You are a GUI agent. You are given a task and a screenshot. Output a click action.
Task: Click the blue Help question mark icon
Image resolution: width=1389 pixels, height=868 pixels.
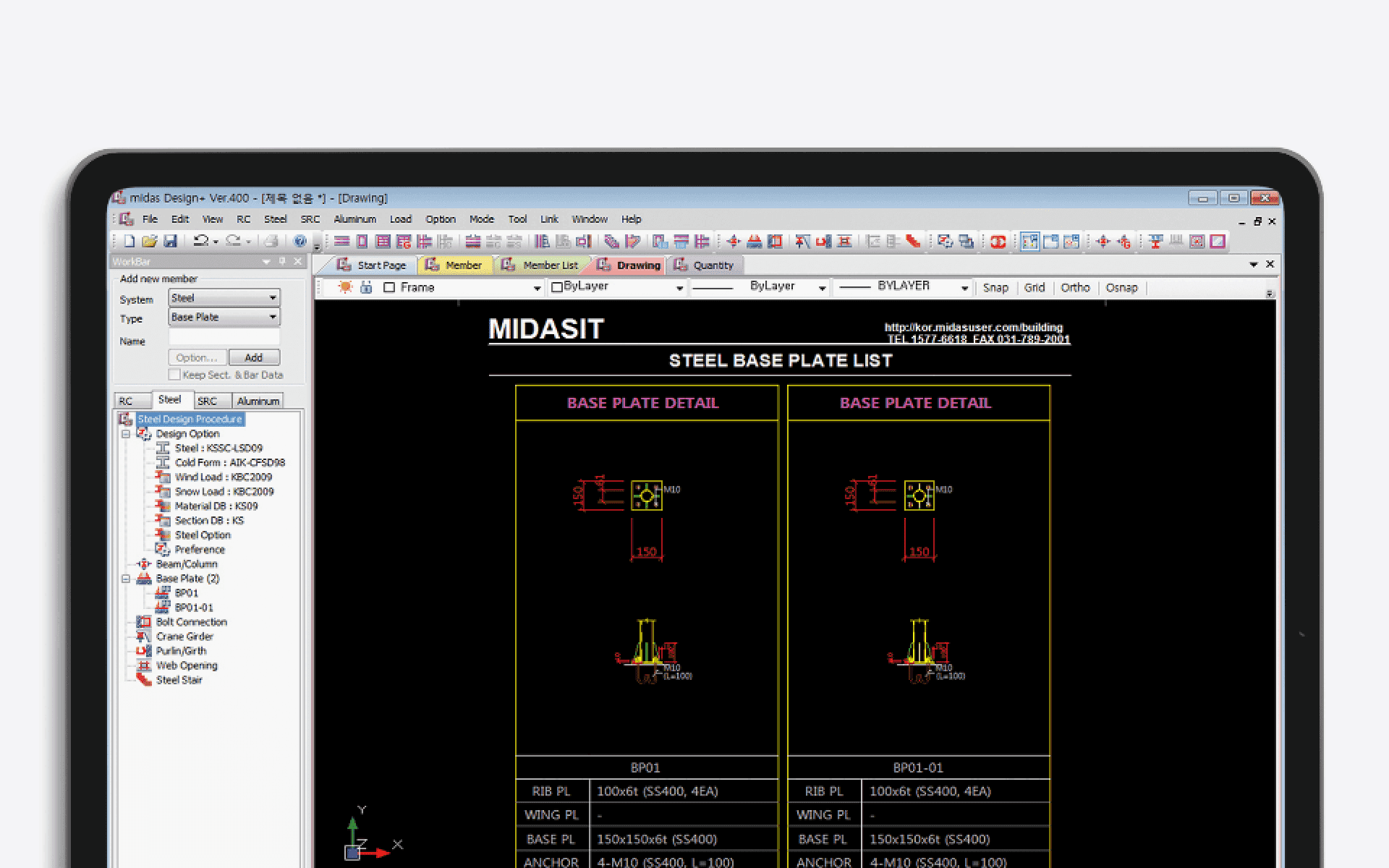click(300, 241)
